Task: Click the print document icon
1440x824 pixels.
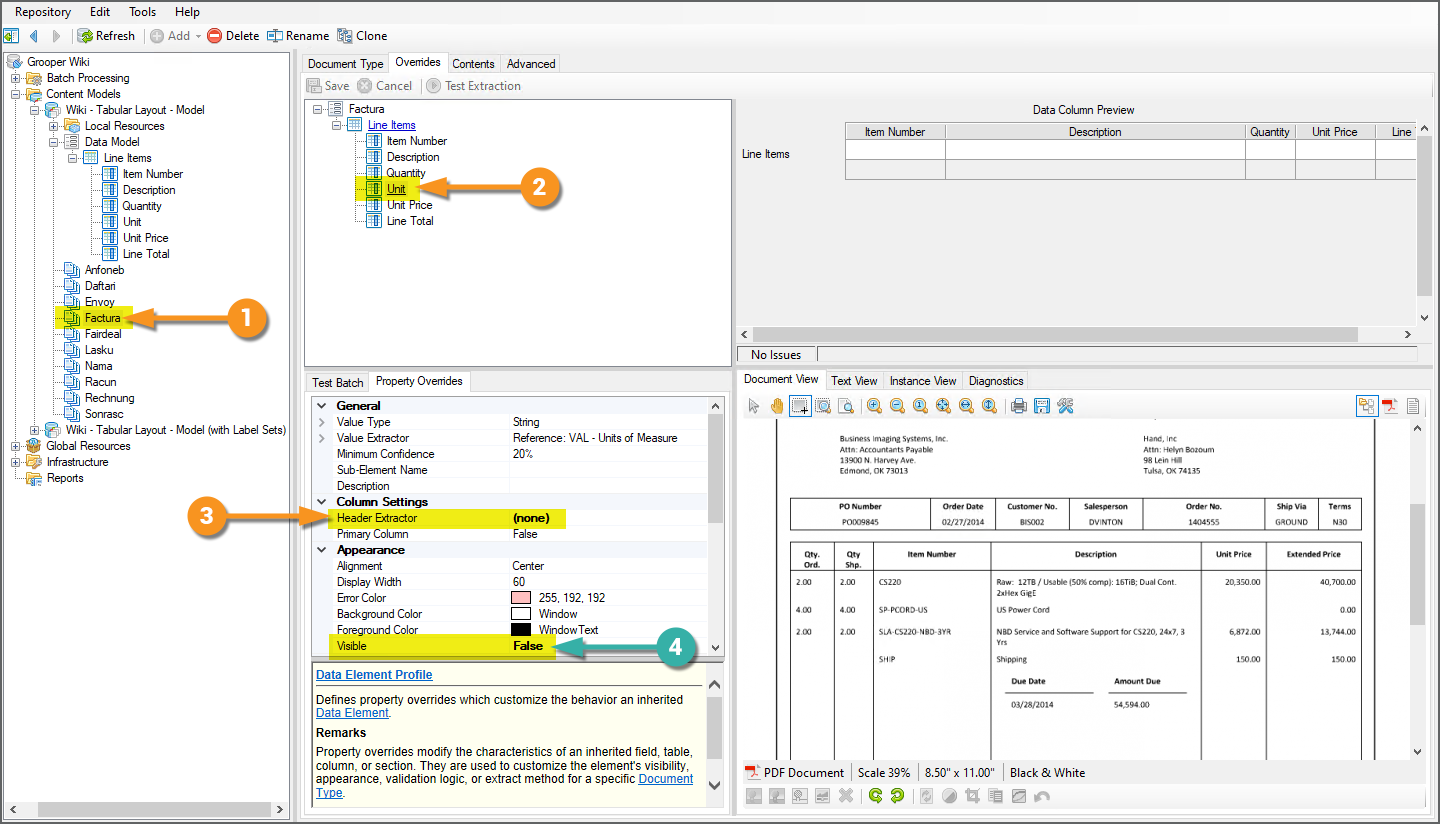Action: point(1018,406)
